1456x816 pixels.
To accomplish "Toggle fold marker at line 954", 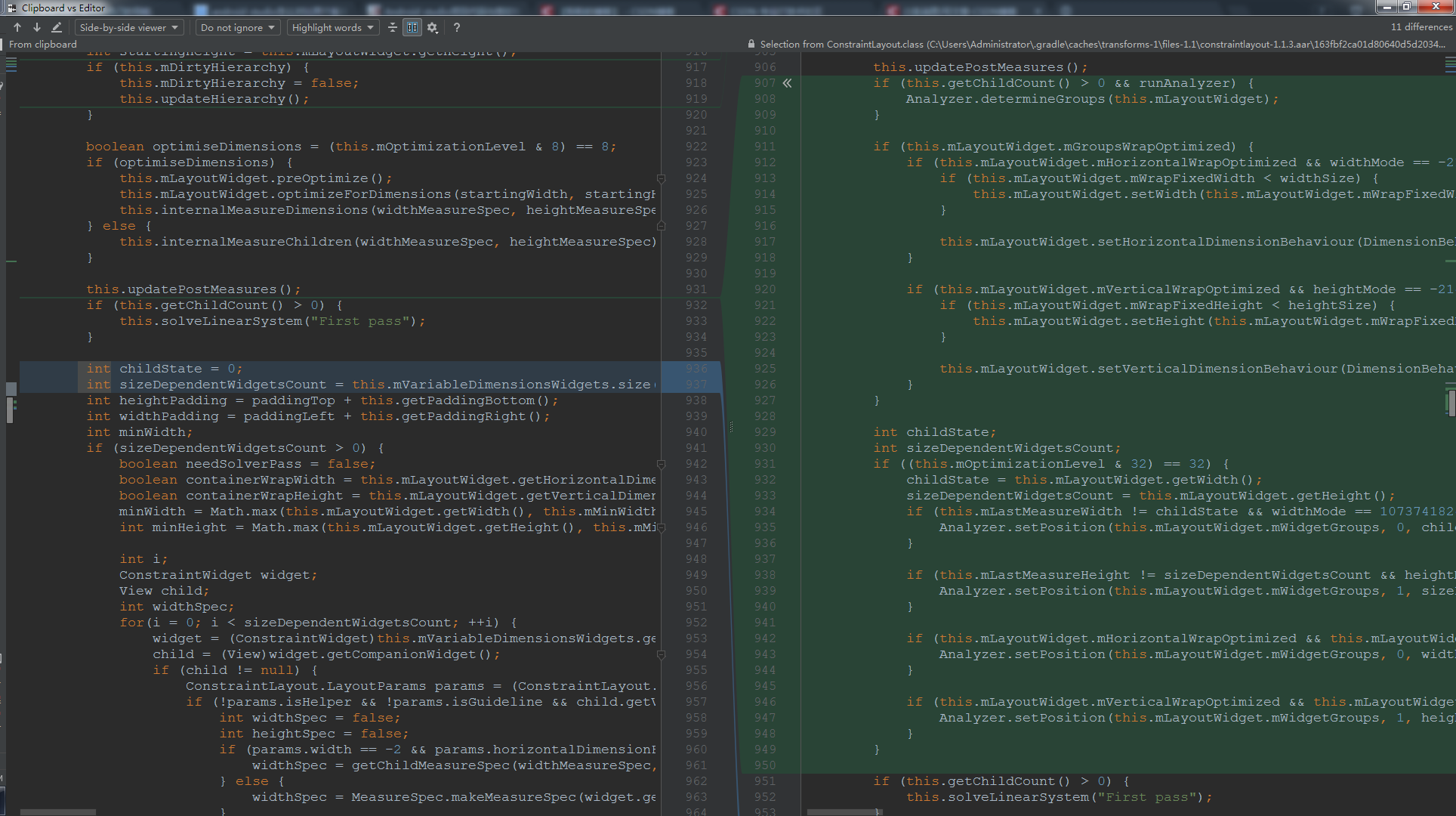I will (661, 655).
